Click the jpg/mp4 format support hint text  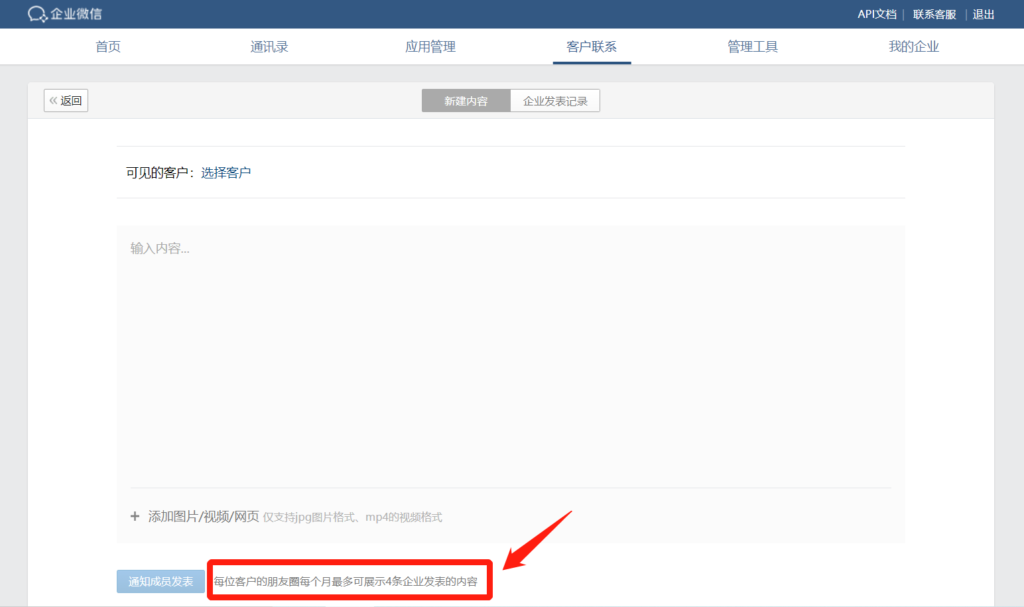click(352, 518)
